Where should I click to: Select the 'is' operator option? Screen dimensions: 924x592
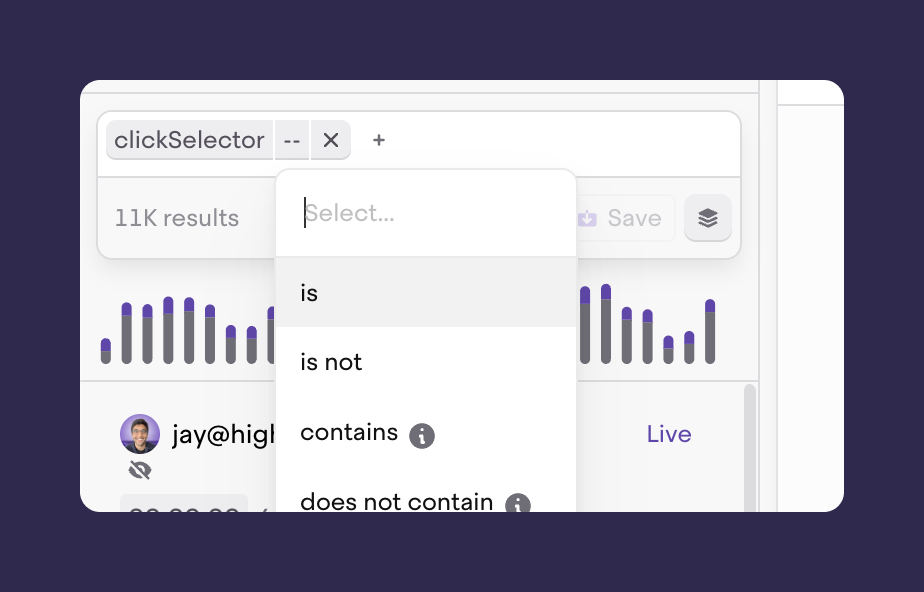tap(310, 293)
